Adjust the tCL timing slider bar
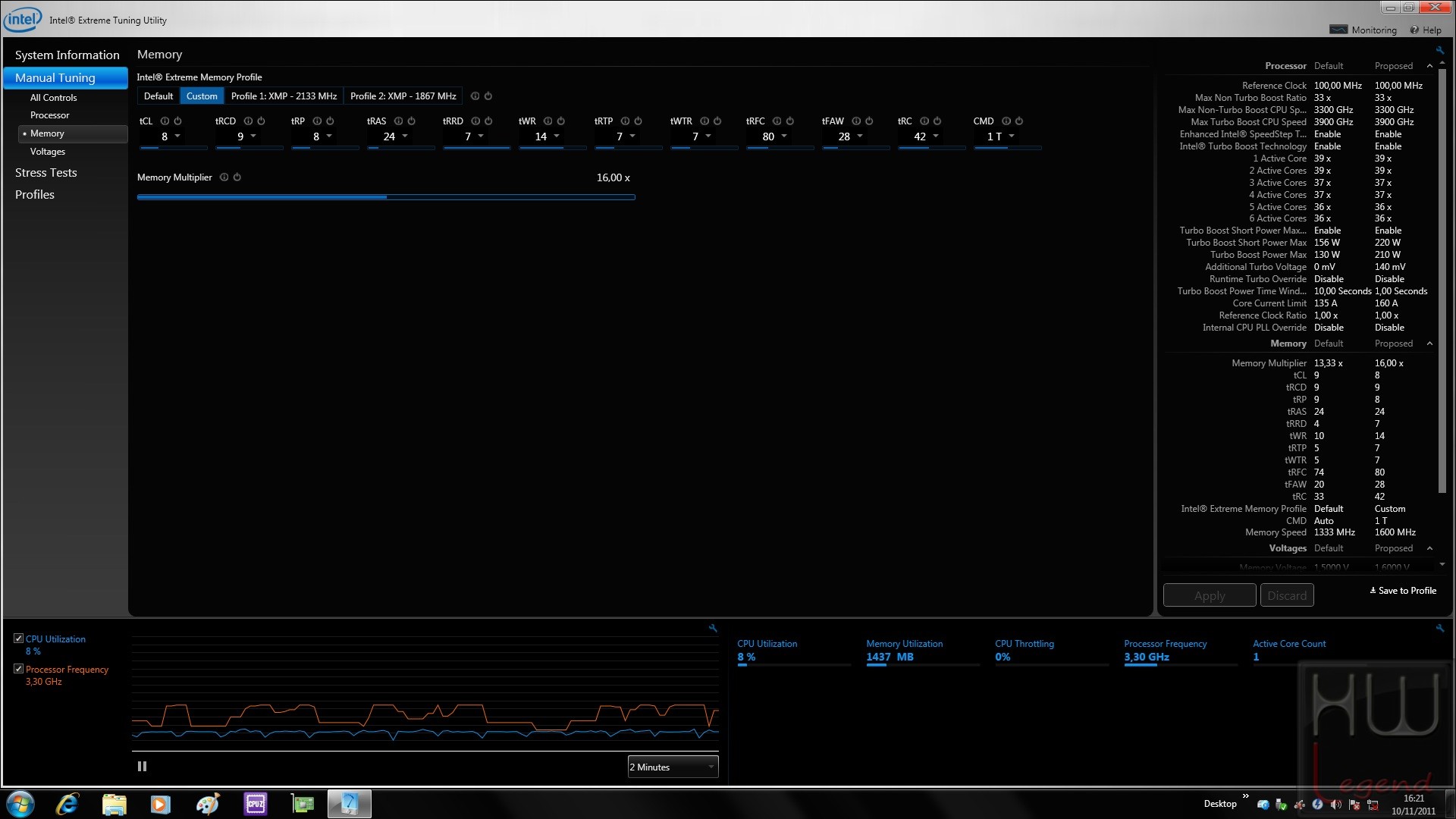This screenshot has height=819, width=1456. 174,148
